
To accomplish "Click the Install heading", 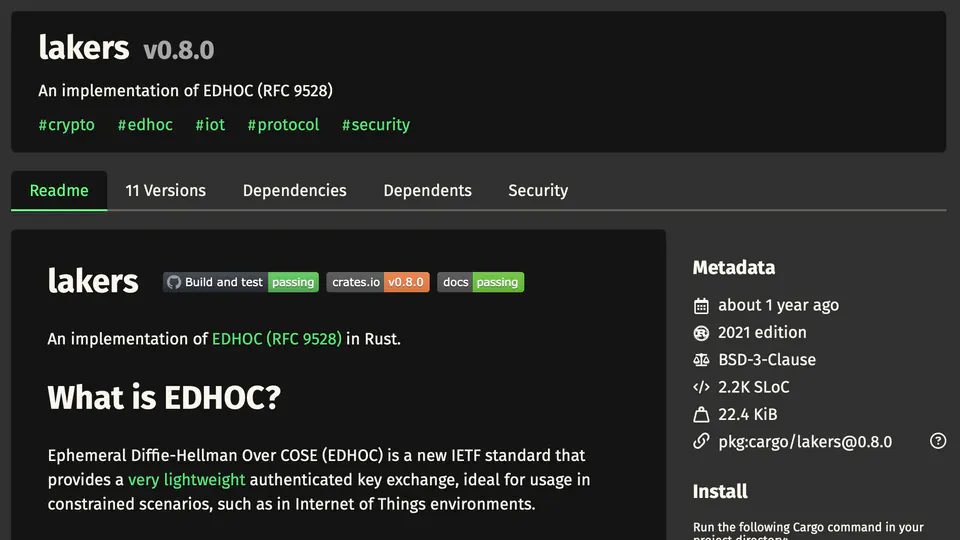I will pos(720,492).
